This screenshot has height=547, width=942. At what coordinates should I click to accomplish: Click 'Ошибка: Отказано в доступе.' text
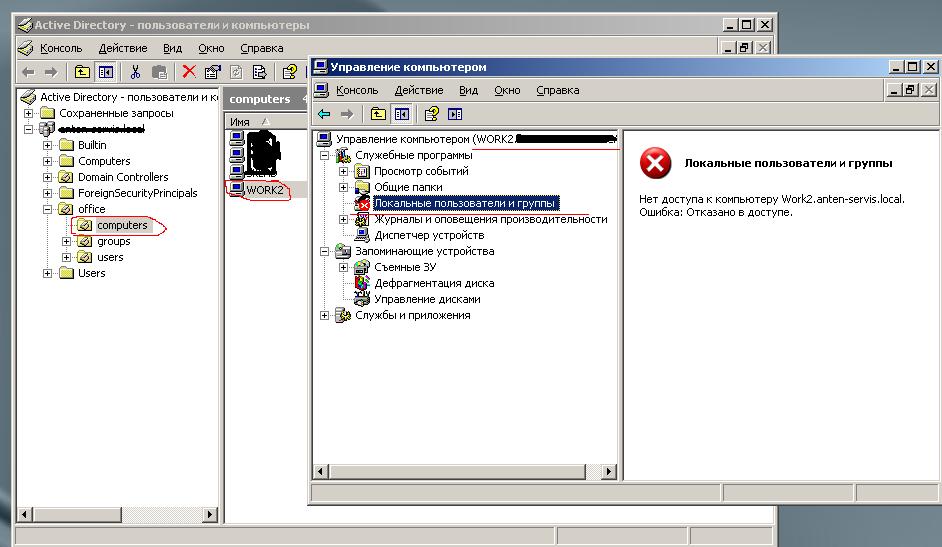(716, 212)
